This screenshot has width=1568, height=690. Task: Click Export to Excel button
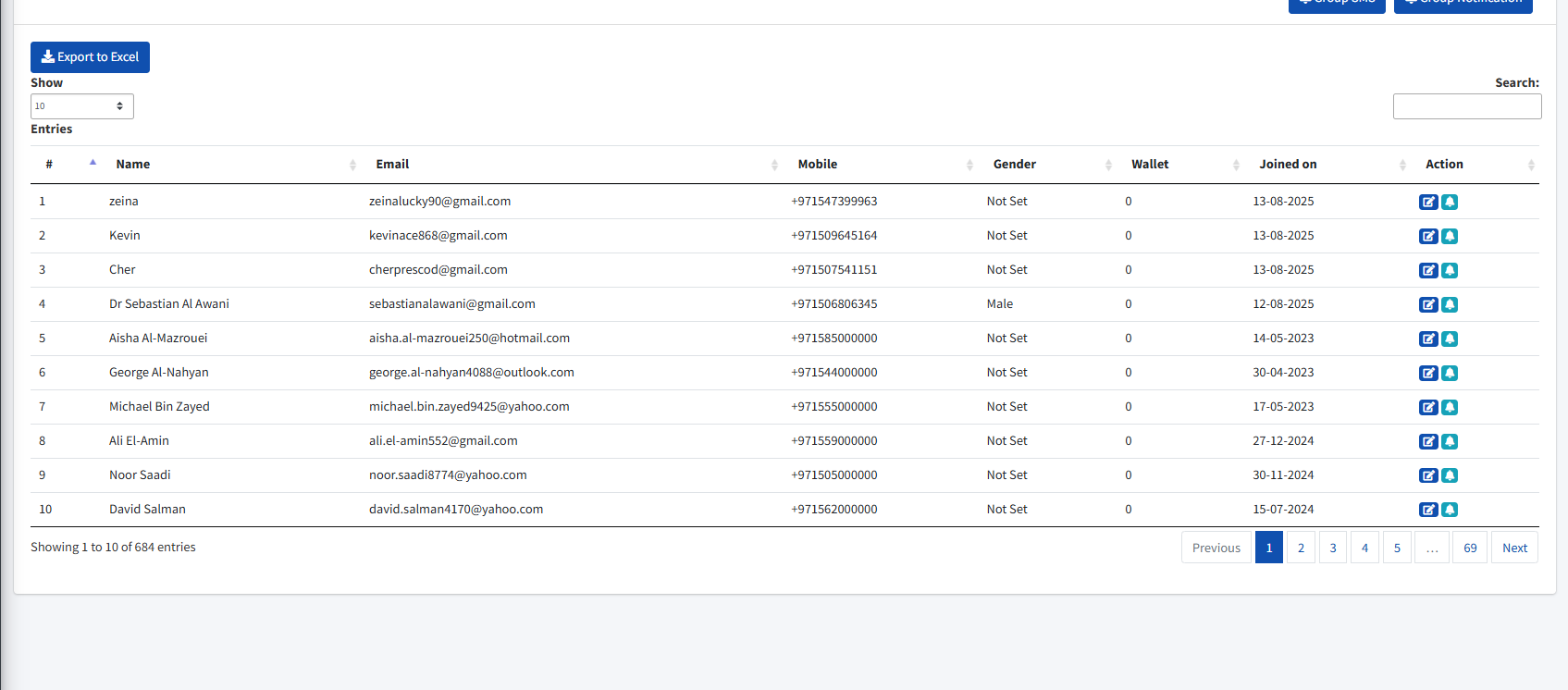tap(90, 57)
